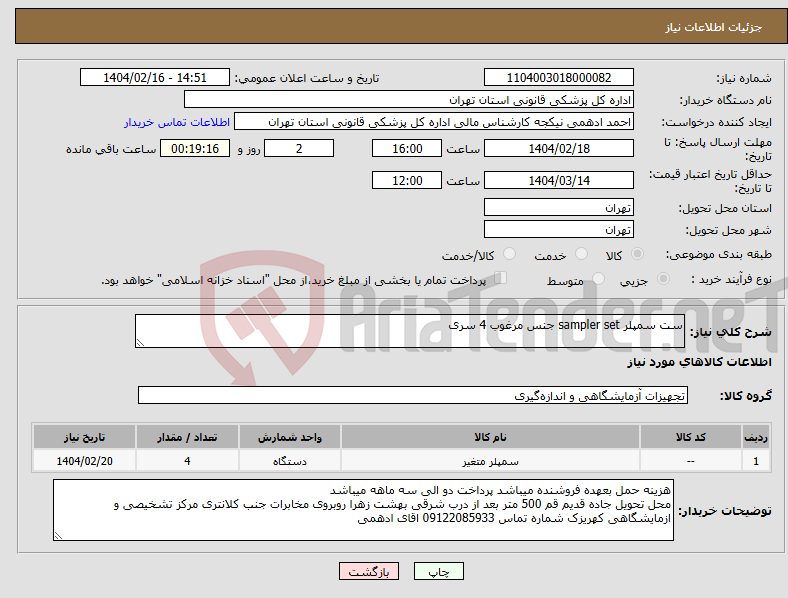Screen dimensions: 788x598
Task: Click the delivery city field تهران
Action: pos(559,229)
